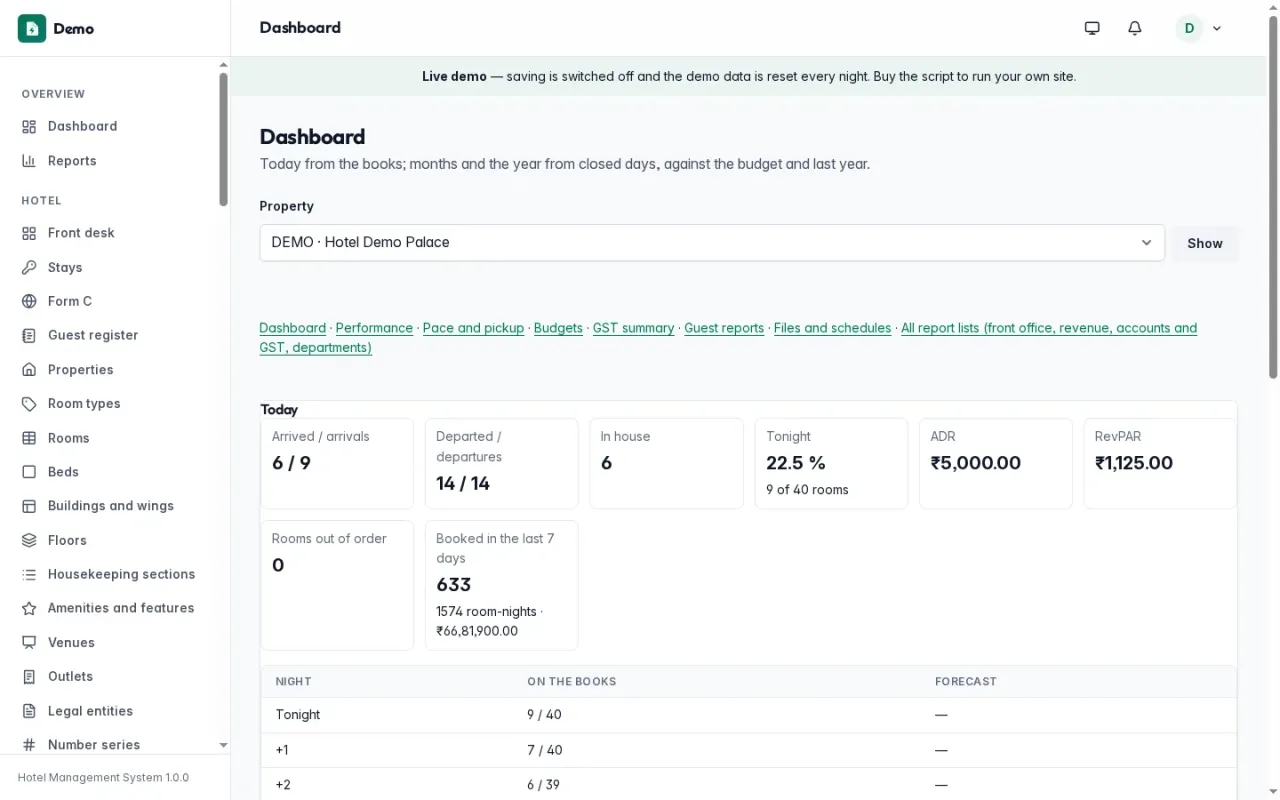Open the All report lists link
Screen dimensions: 1280x800
[x=1049, y=328]
